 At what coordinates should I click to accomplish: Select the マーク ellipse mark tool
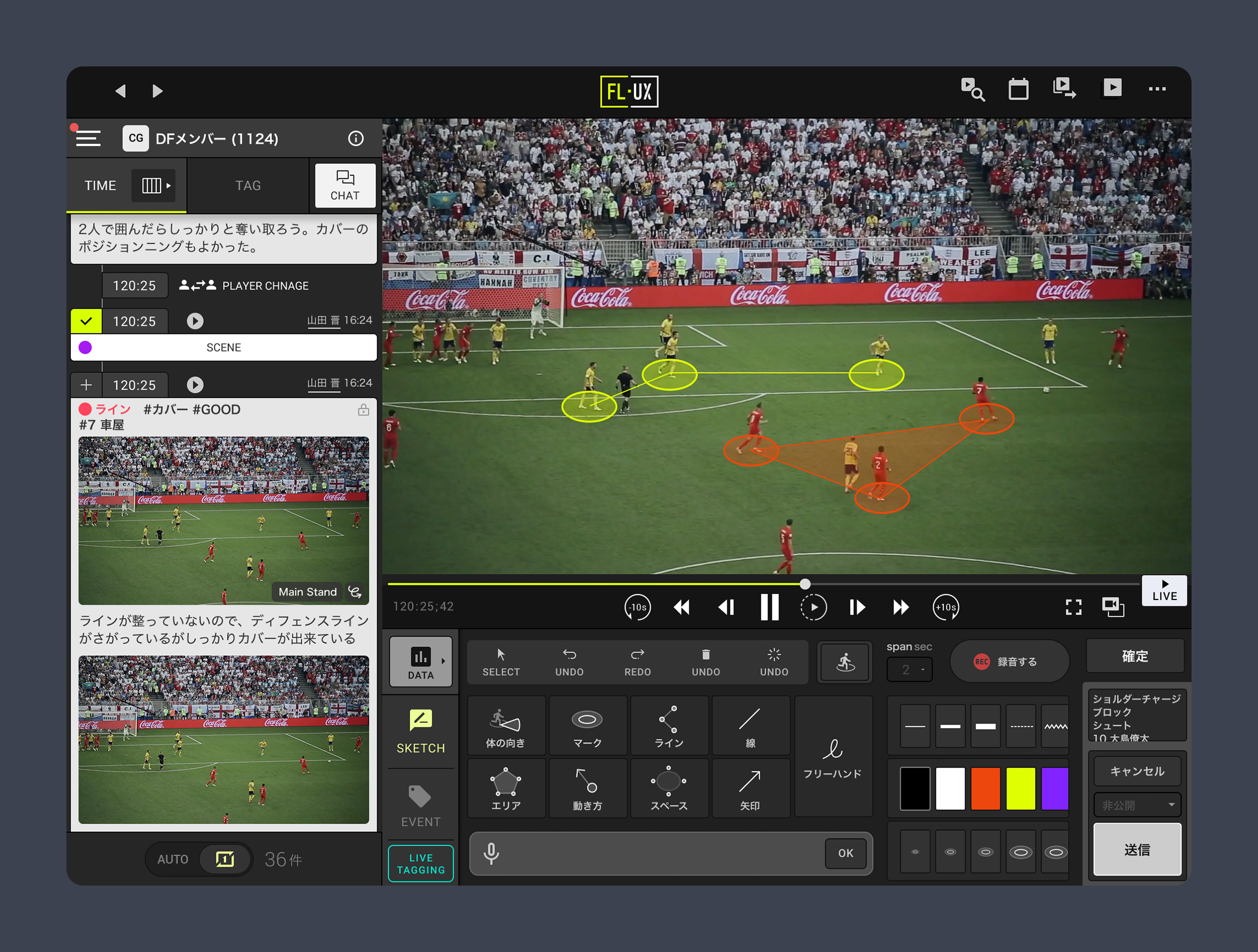tap(587, 726)
